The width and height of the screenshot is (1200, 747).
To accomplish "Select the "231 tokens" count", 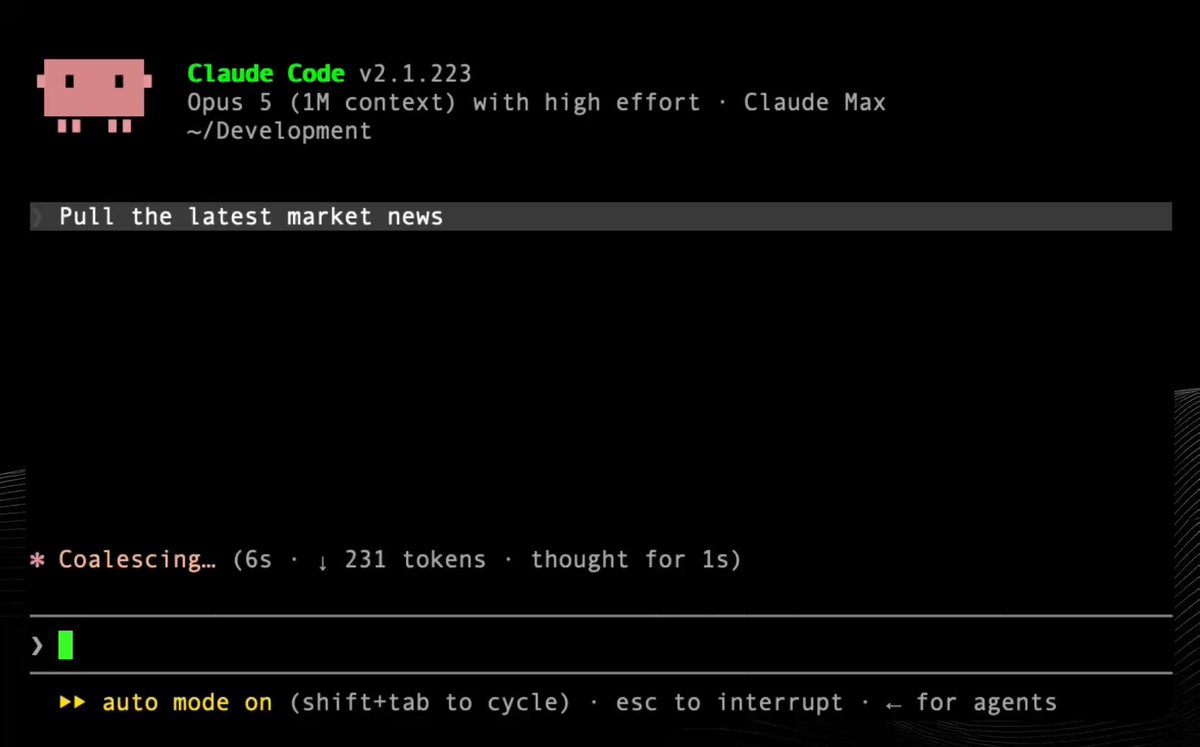I will (415, 560).
